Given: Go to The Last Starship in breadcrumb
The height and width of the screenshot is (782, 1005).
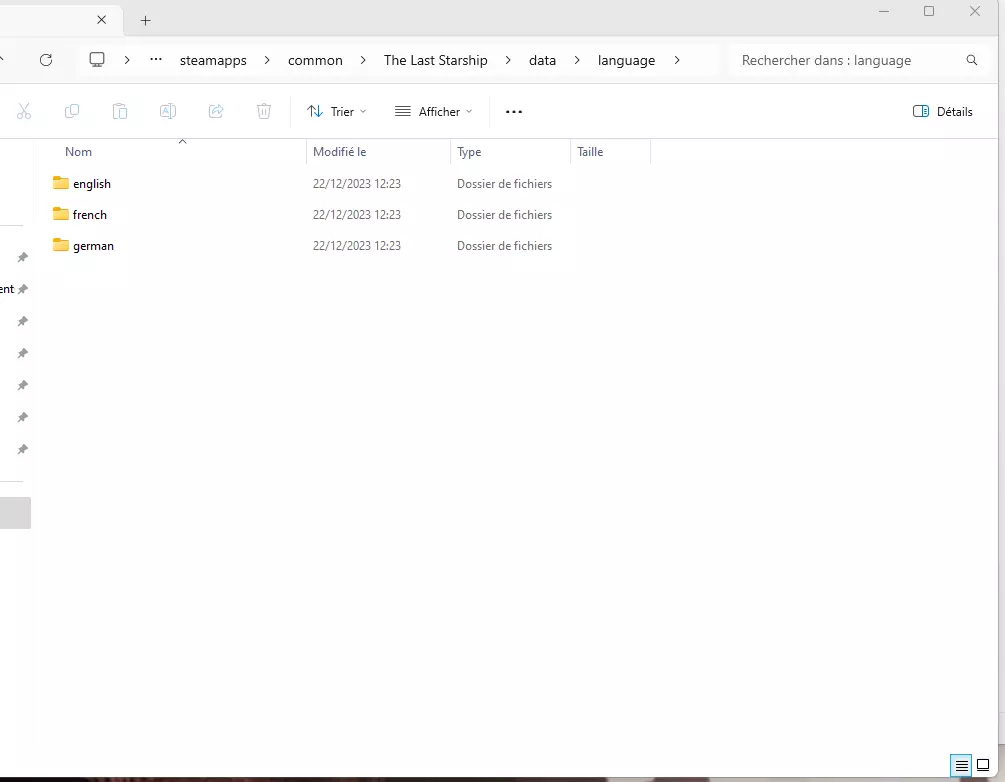Looking at the screenshot, I should (435, 60).
